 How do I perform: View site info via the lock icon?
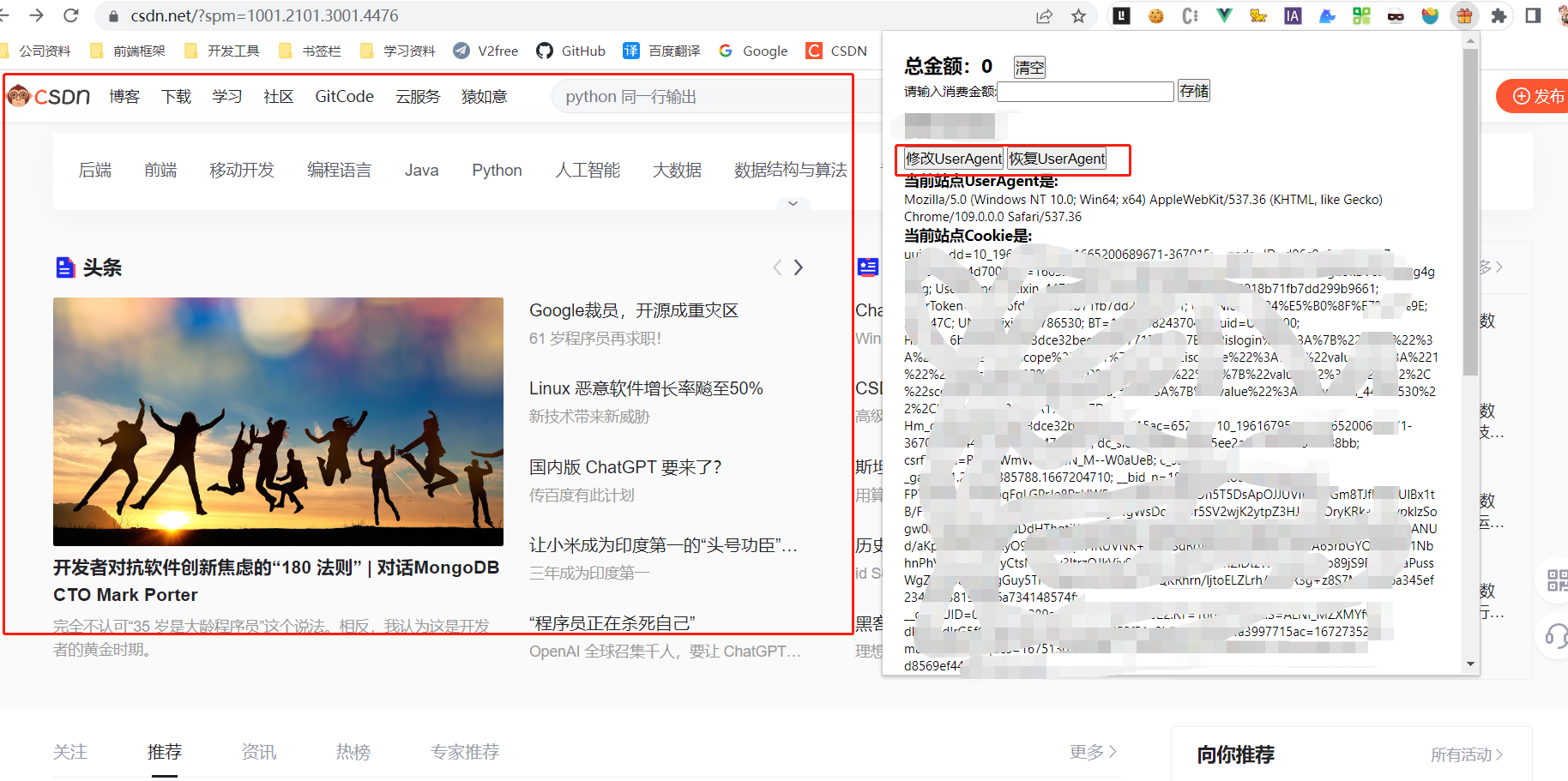click(x=113, y=16)
